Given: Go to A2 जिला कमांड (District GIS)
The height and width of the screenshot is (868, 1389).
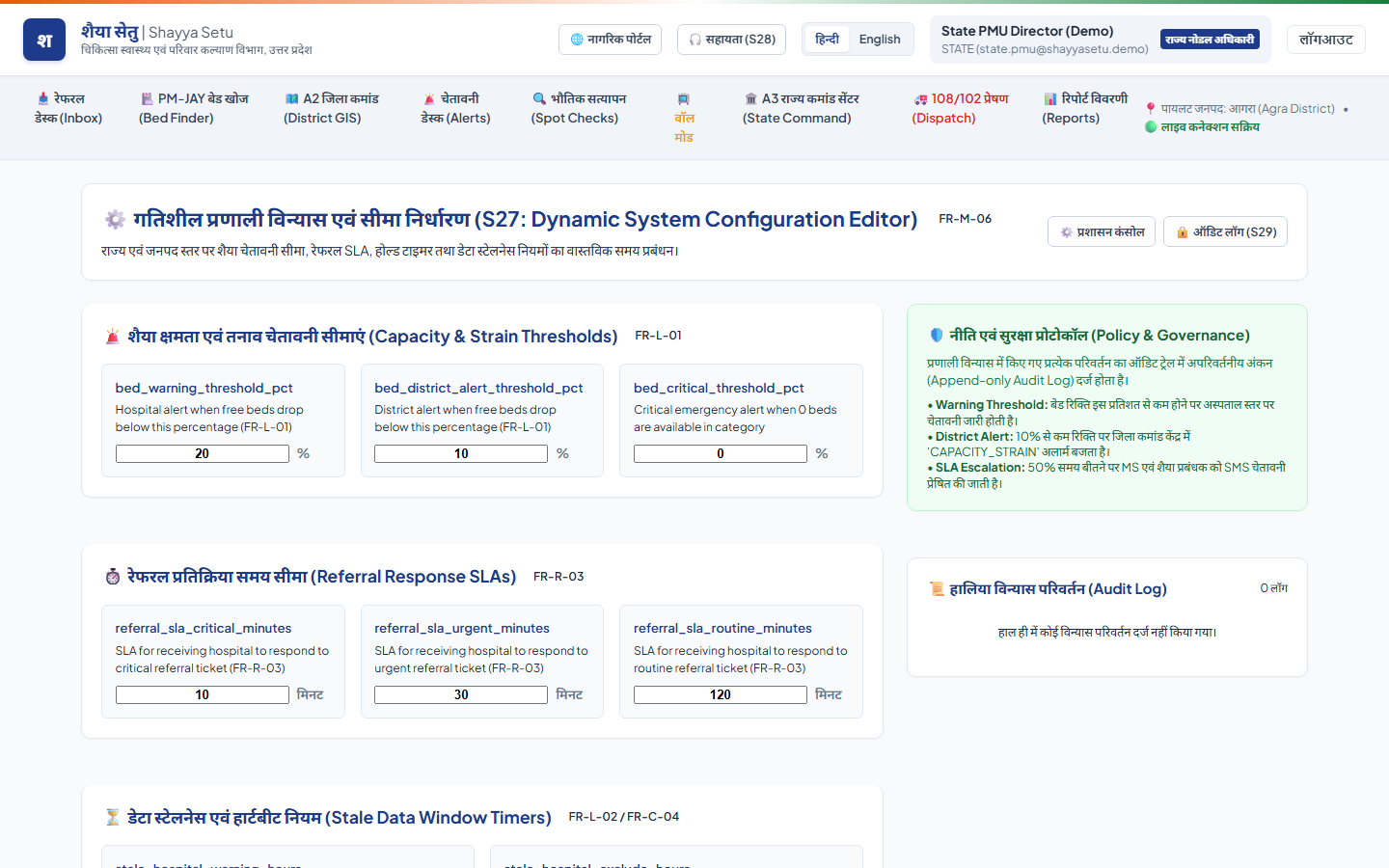Looking at the screenshot, I should (x=331, y=108).
